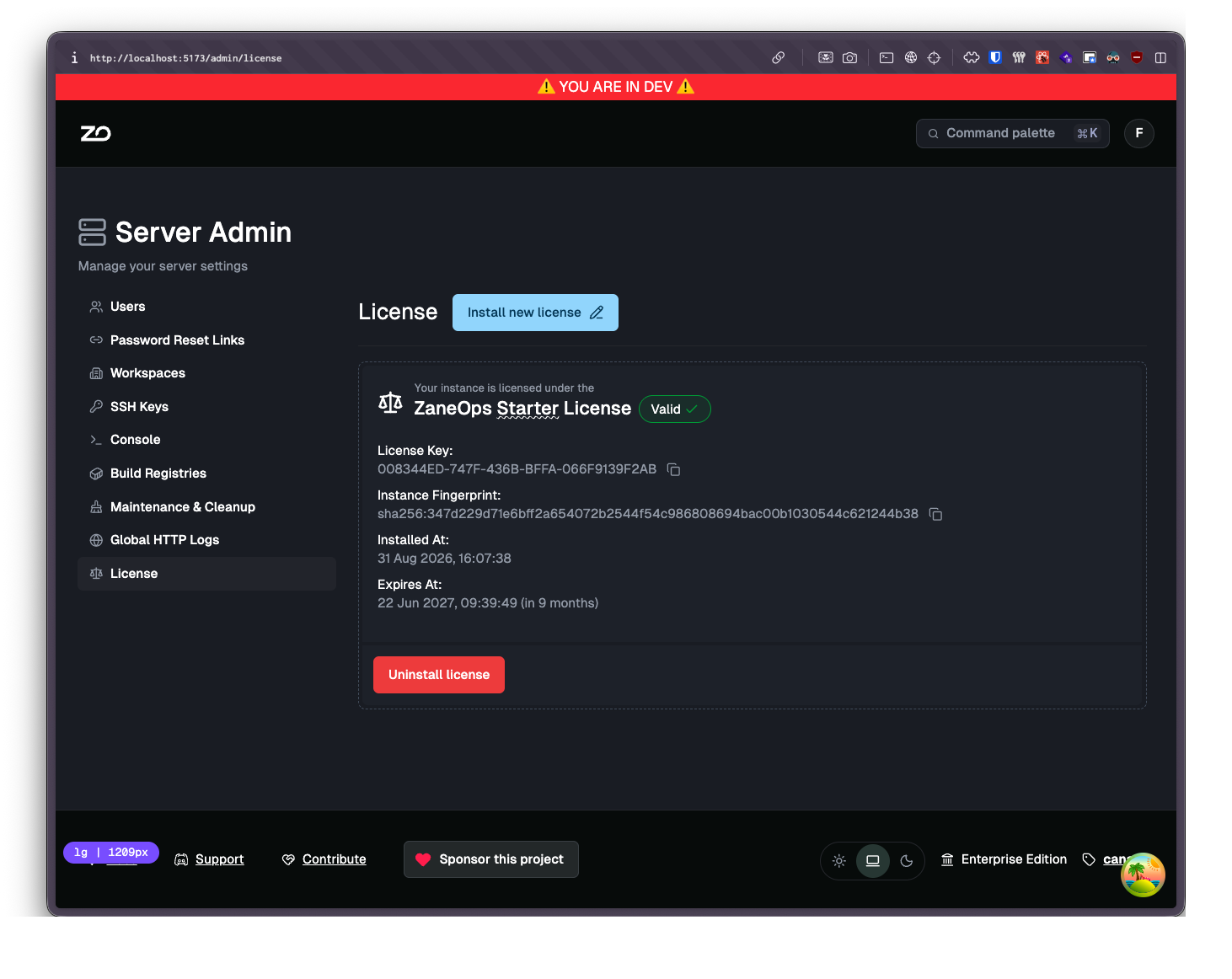
Task: Click the copy link icon in browser toolbar
Action: tap(779, 58)
